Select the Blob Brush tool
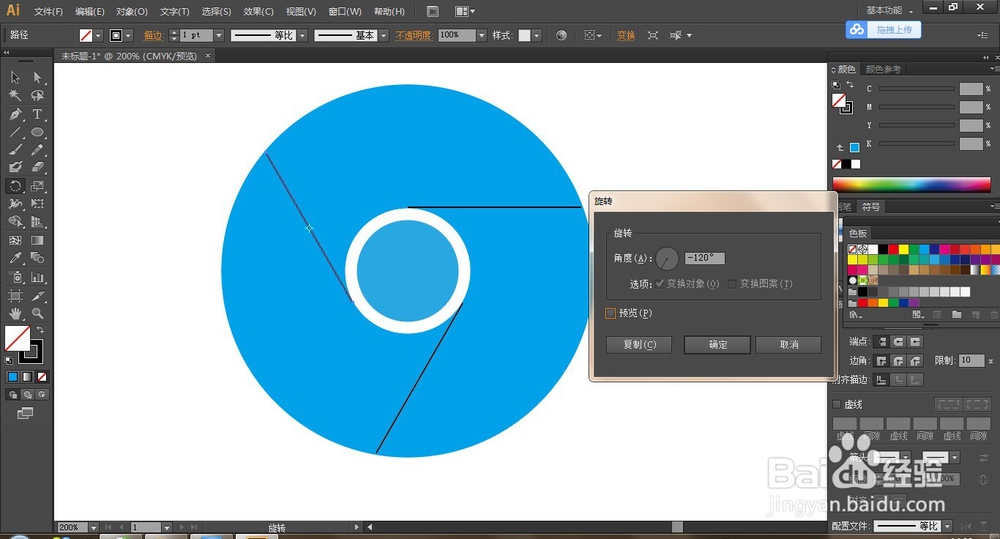 [15, 167]
